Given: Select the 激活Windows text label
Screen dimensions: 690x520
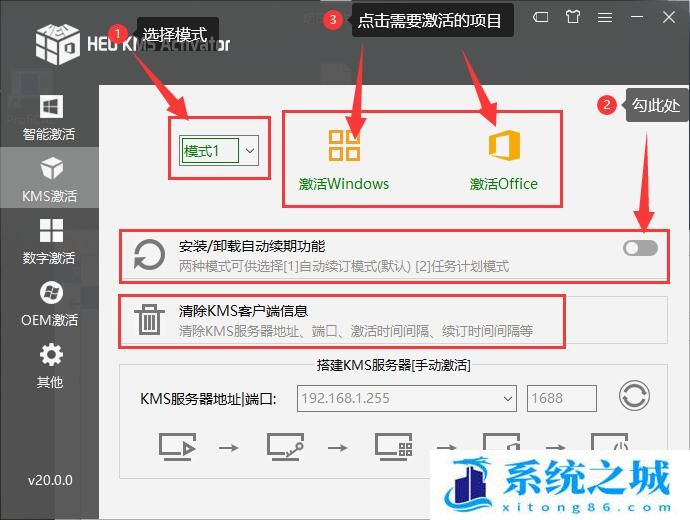Looking at the screenshot, I should tap(344, 184).
